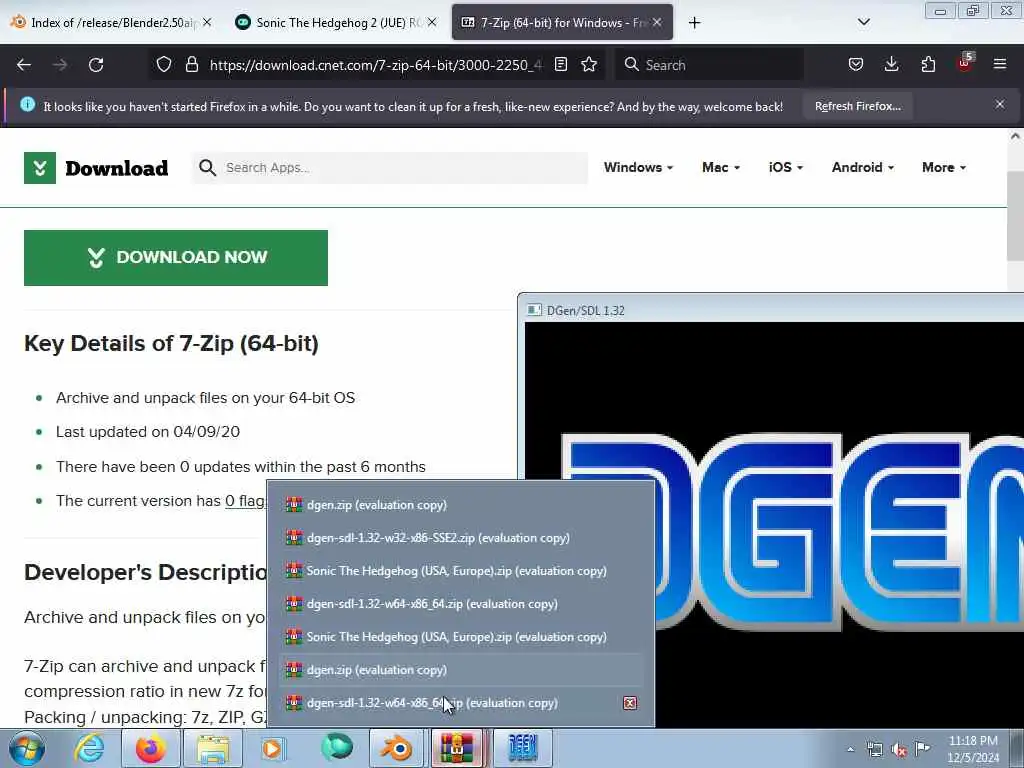Image resolution: width=1024 pixels, height=768 pixels.
Task: Open a new browser tab
Action: tap(694, 23)
